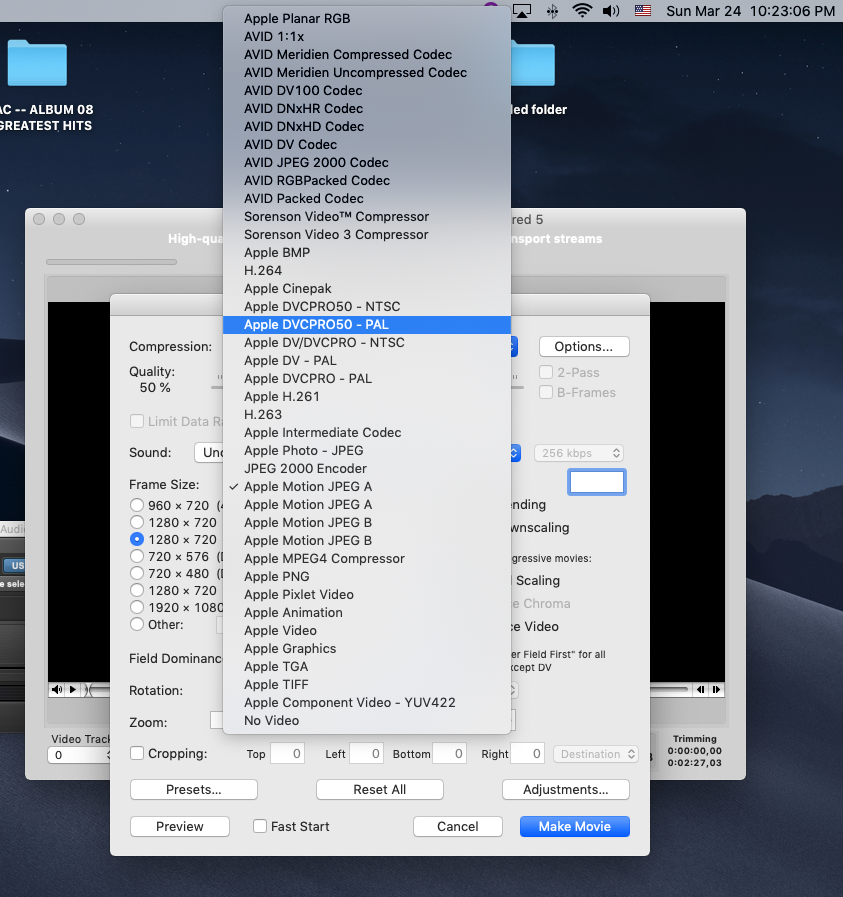Image resolution: width=843 pixels, height=897 pixels.
Task: Select the 720 × 480 frame size radio
Action: pyautogui.click(x=137, y=573)
